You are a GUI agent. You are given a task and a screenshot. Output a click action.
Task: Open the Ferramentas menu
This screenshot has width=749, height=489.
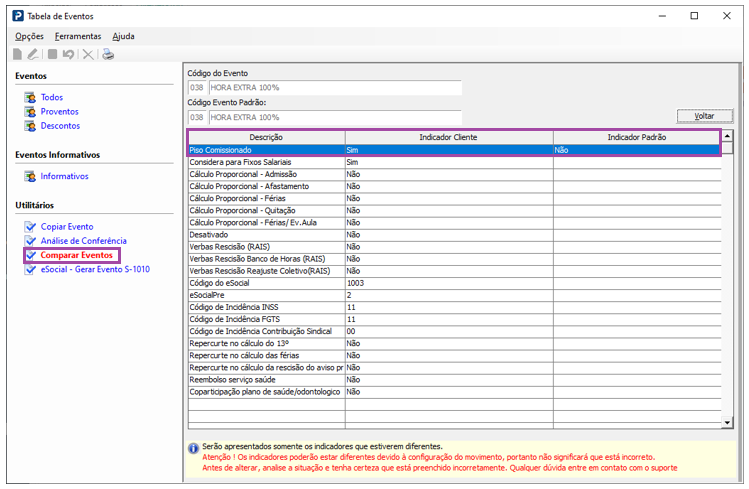(78, 36)
